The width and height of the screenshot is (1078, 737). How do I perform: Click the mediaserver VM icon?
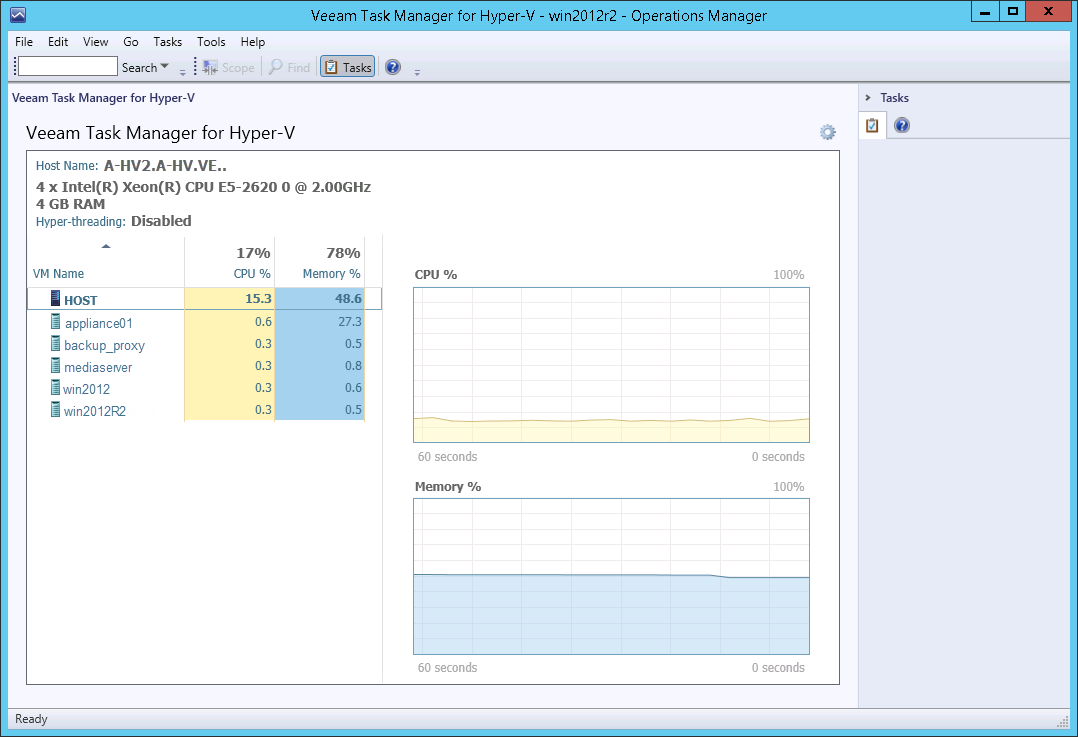click(x=56, y=365)
